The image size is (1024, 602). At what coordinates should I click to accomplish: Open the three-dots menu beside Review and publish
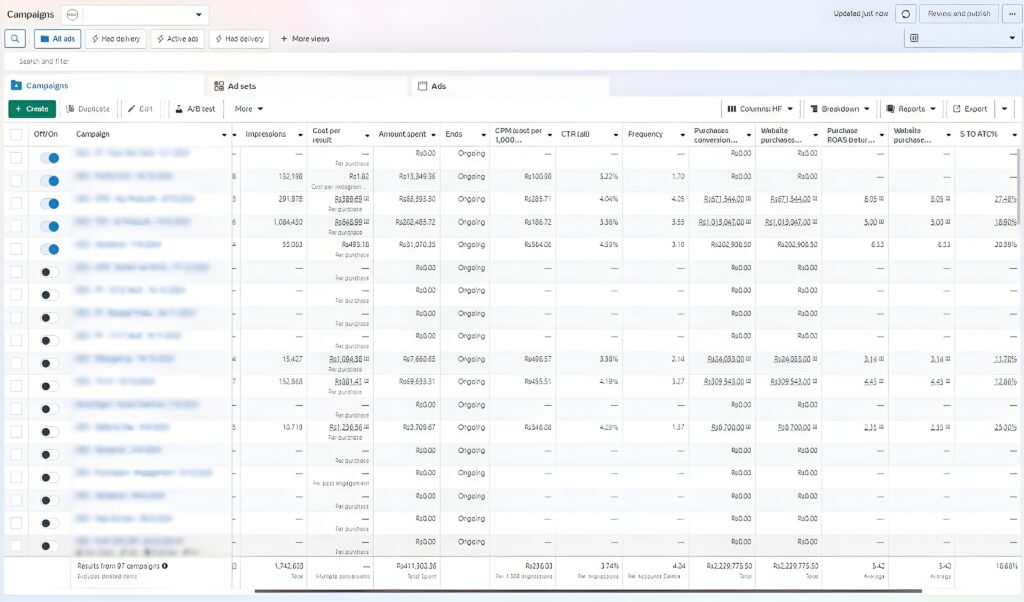[x=1012, y=14]
